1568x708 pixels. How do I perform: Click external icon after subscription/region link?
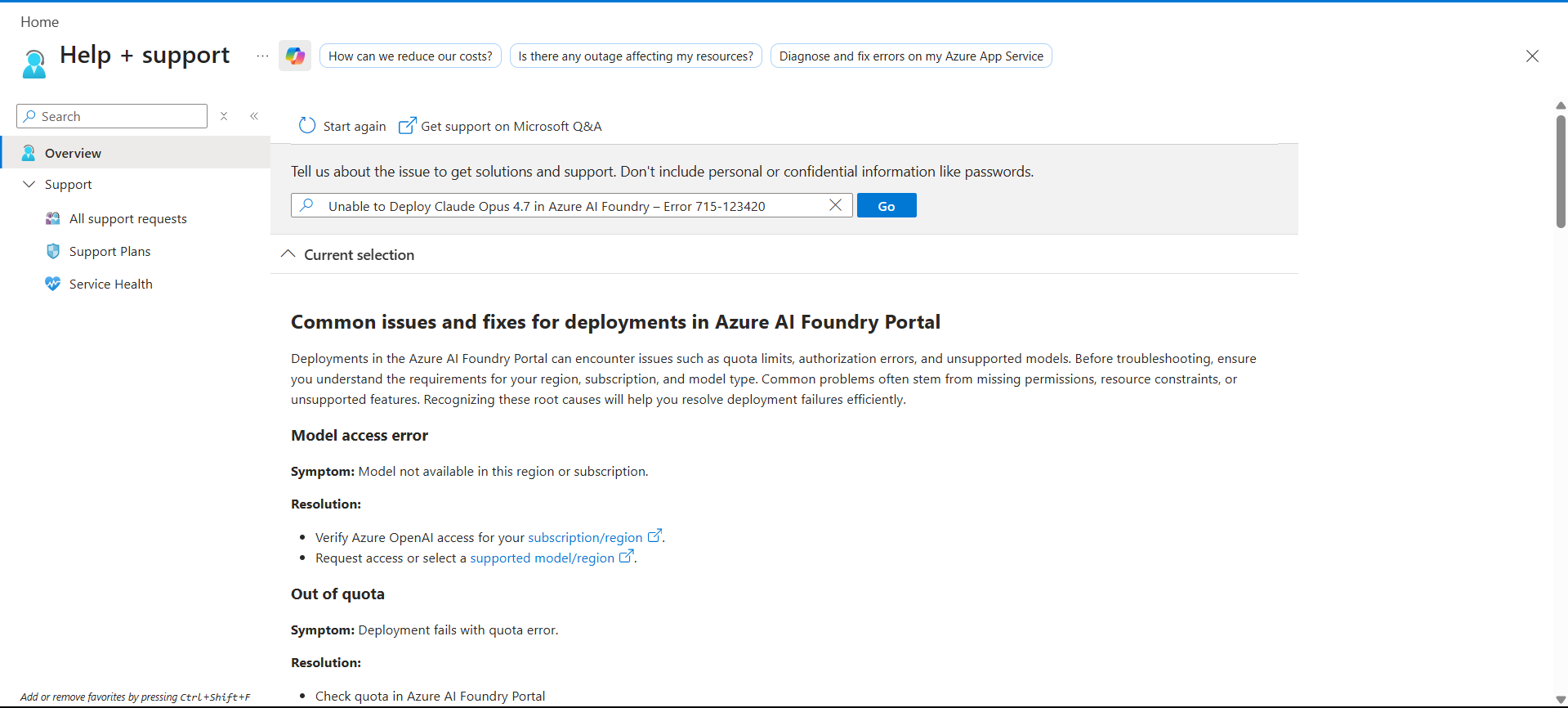point(654,535)
